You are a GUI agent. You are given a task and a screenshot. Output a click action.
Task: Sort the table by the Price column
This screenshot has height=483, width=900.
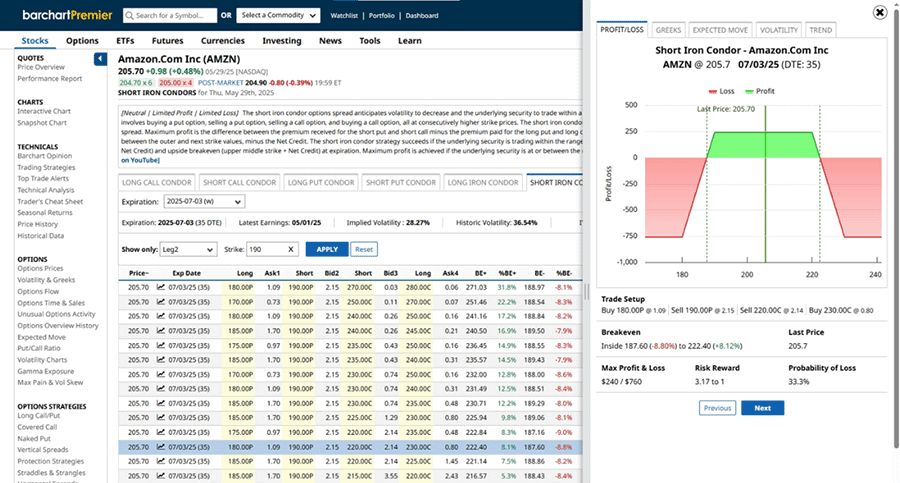tap(138, 273)
